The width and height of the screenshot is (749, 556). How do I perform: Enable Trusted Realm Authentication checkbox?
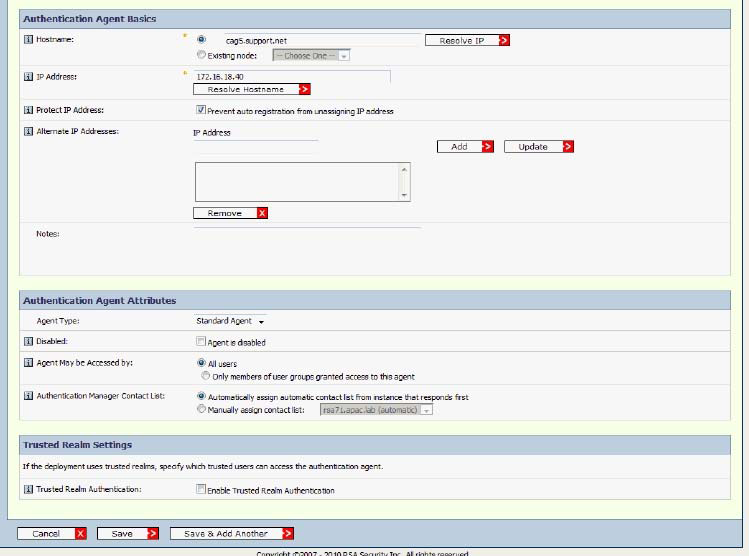(201, 490)
